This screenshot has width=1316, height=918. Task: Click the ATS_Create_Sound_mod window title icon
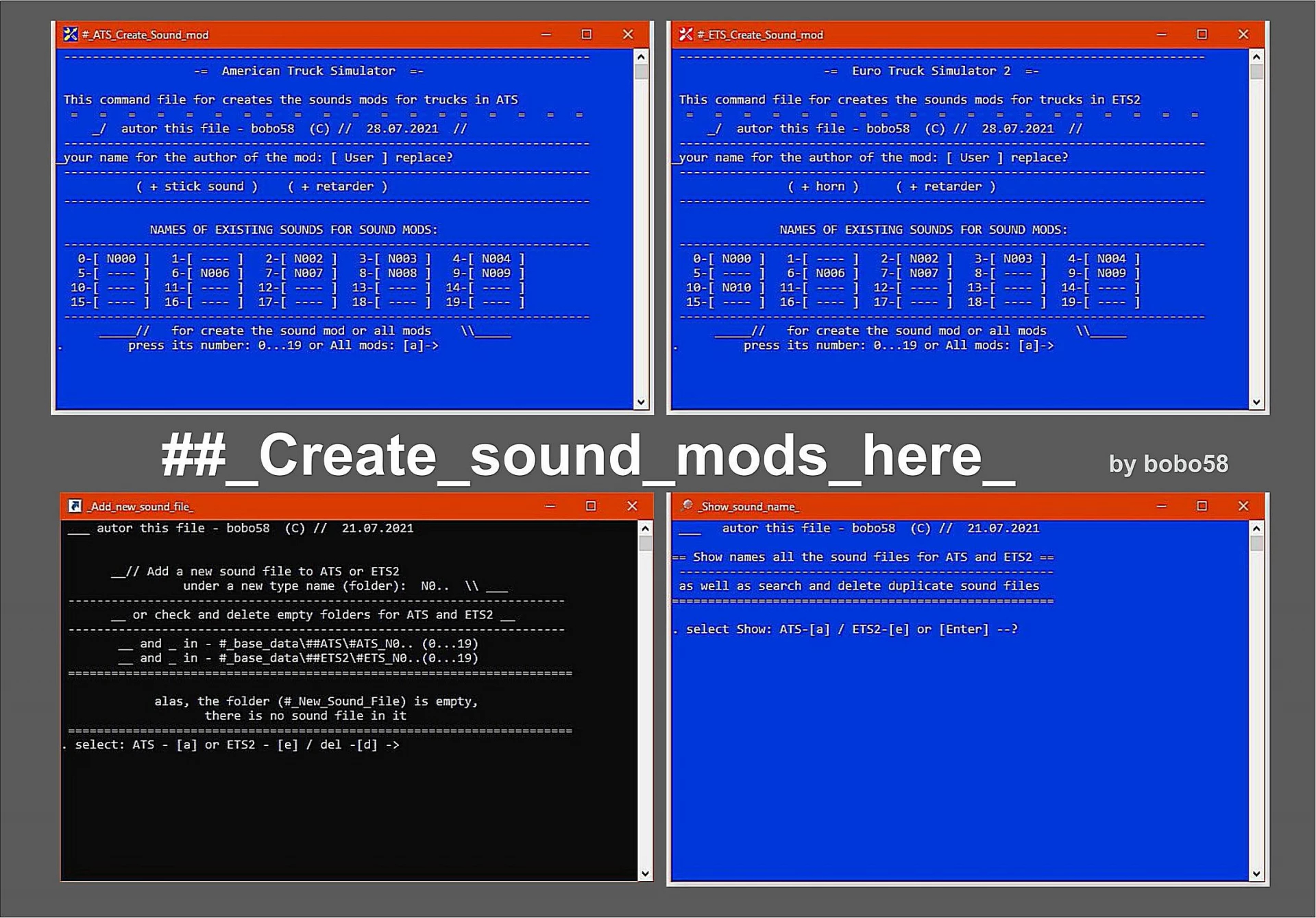70,34
